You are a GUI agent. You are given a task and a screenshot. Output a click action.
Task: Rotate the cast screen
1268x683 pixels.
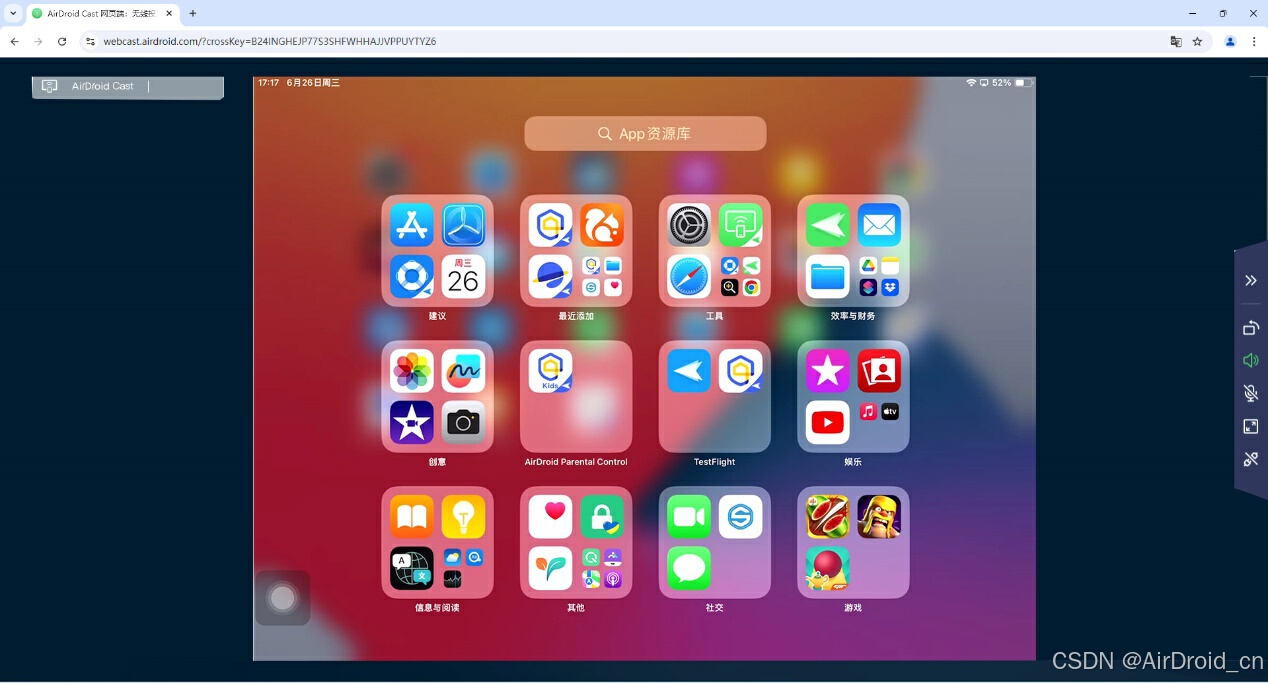pos(1250,327)
